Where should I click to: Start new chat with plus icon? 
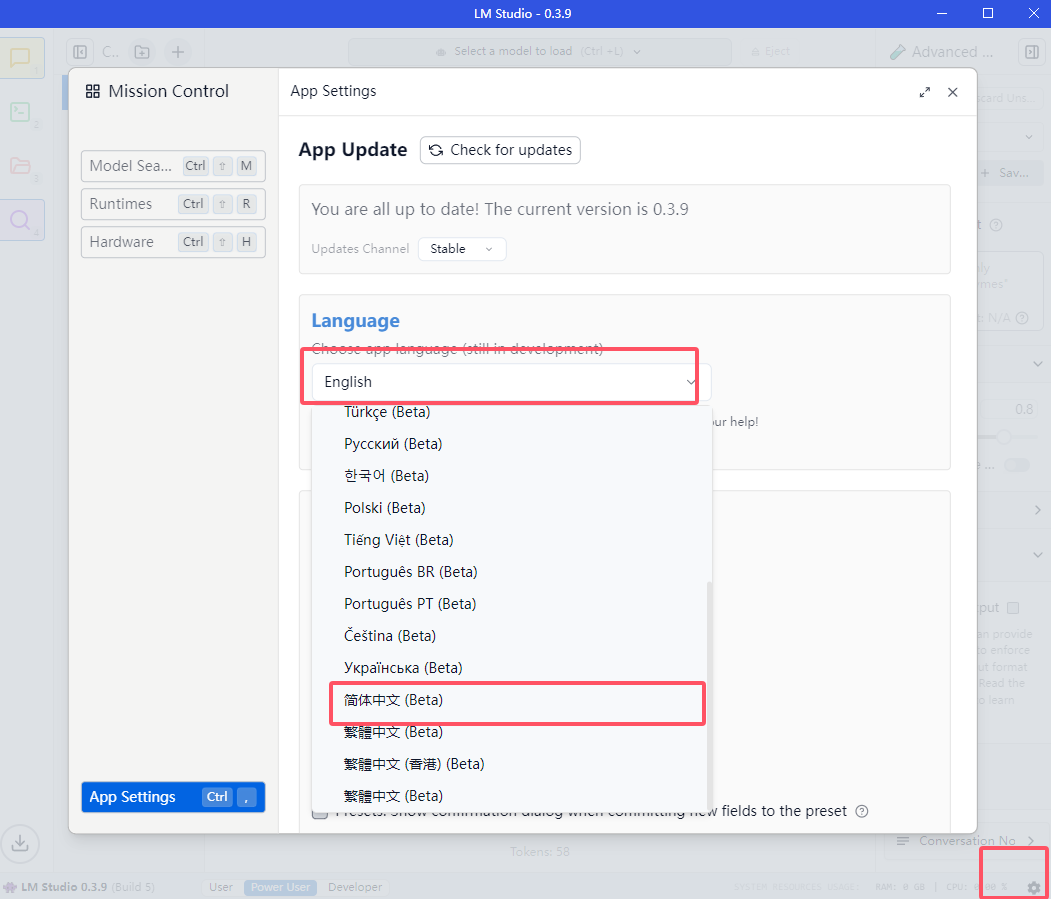tap(178, 52)
